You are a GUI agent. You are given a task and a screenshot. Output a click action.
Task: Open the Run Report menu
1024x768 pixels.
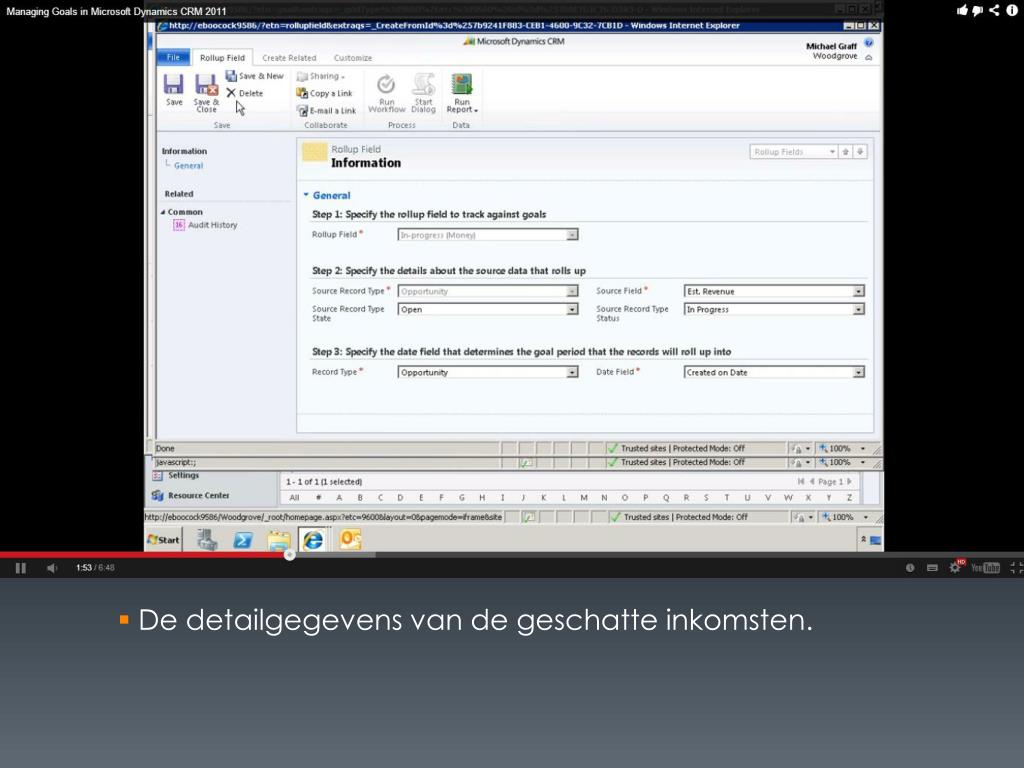click(462, 93)
